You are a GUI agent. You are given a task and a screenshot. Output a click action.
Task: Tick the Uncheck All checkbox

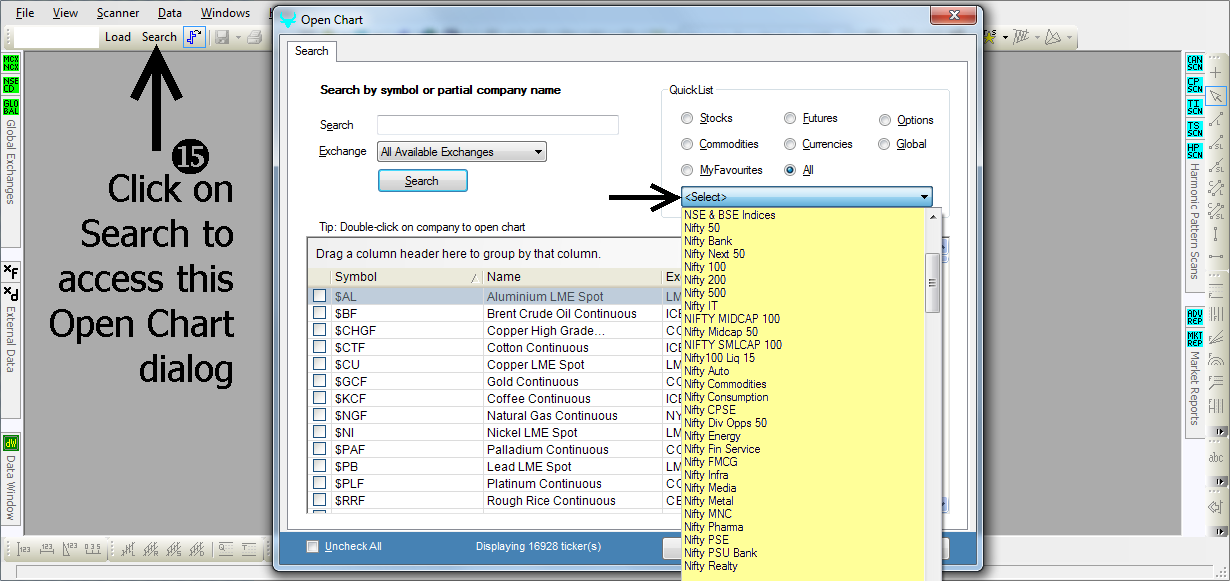pyautogui.click(x=313, y=546)
